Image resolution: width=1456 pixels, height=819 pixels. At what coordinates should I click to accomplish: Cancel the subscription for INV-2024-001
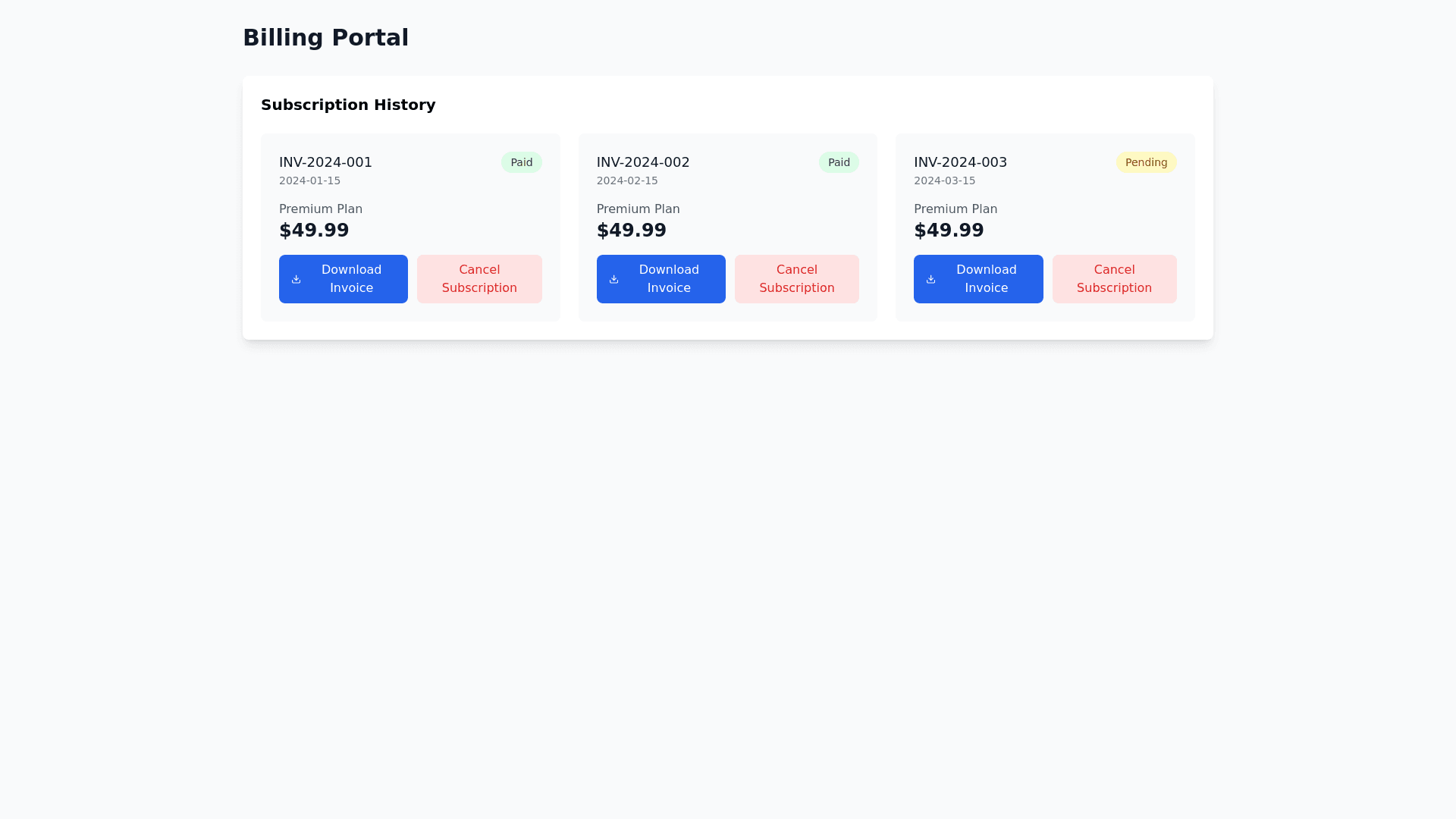tap(479, 279)
